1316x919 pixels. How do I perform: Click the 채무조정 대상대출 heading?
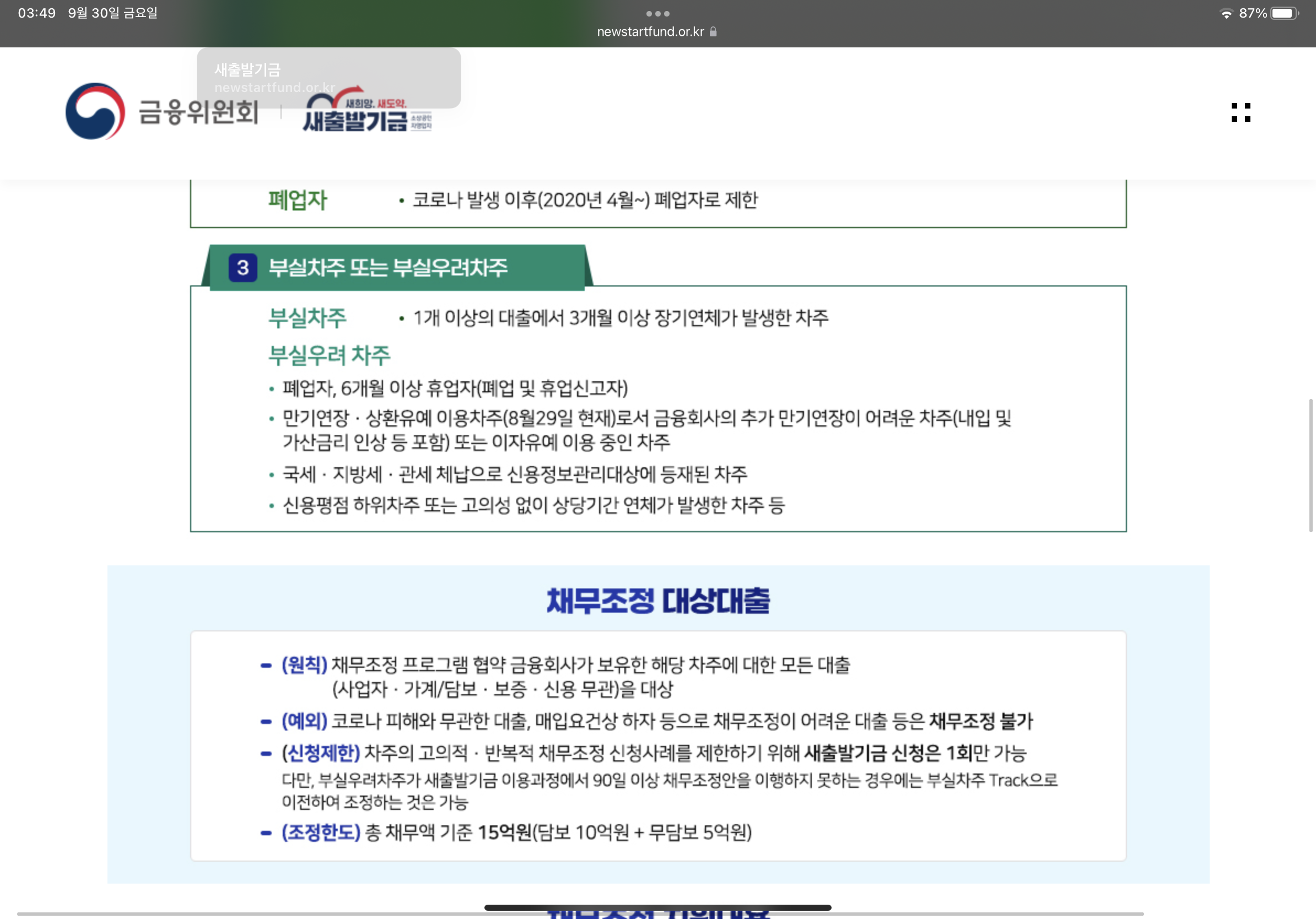pos(657,601)
